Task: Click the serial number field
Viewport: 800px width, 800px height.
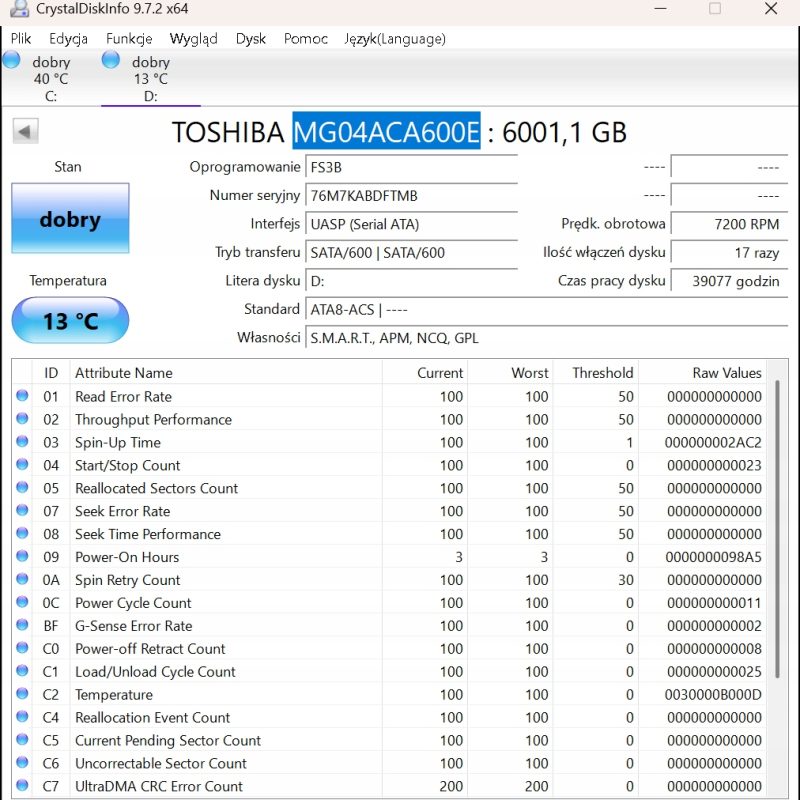Action: point(410,196)
